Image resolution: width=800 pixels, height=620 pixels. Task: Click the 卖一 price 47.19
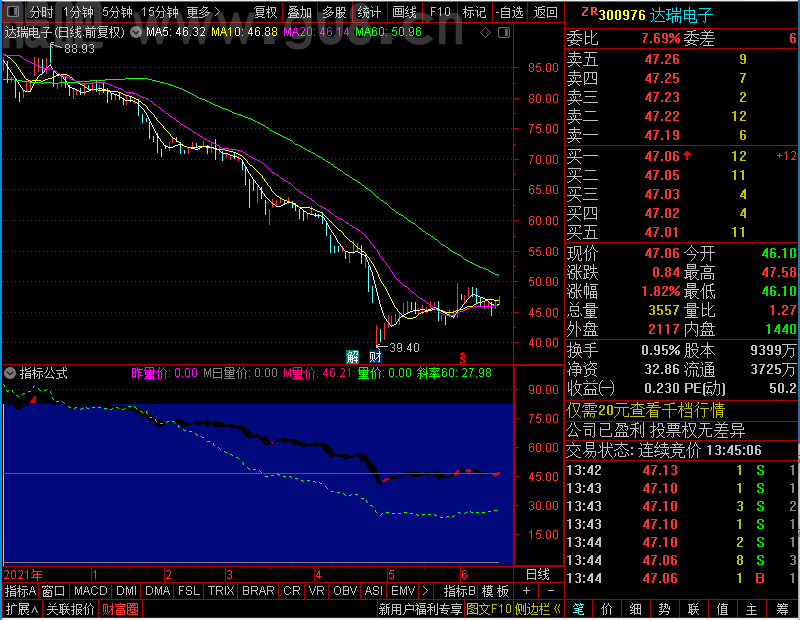click(x=662, y=135)
